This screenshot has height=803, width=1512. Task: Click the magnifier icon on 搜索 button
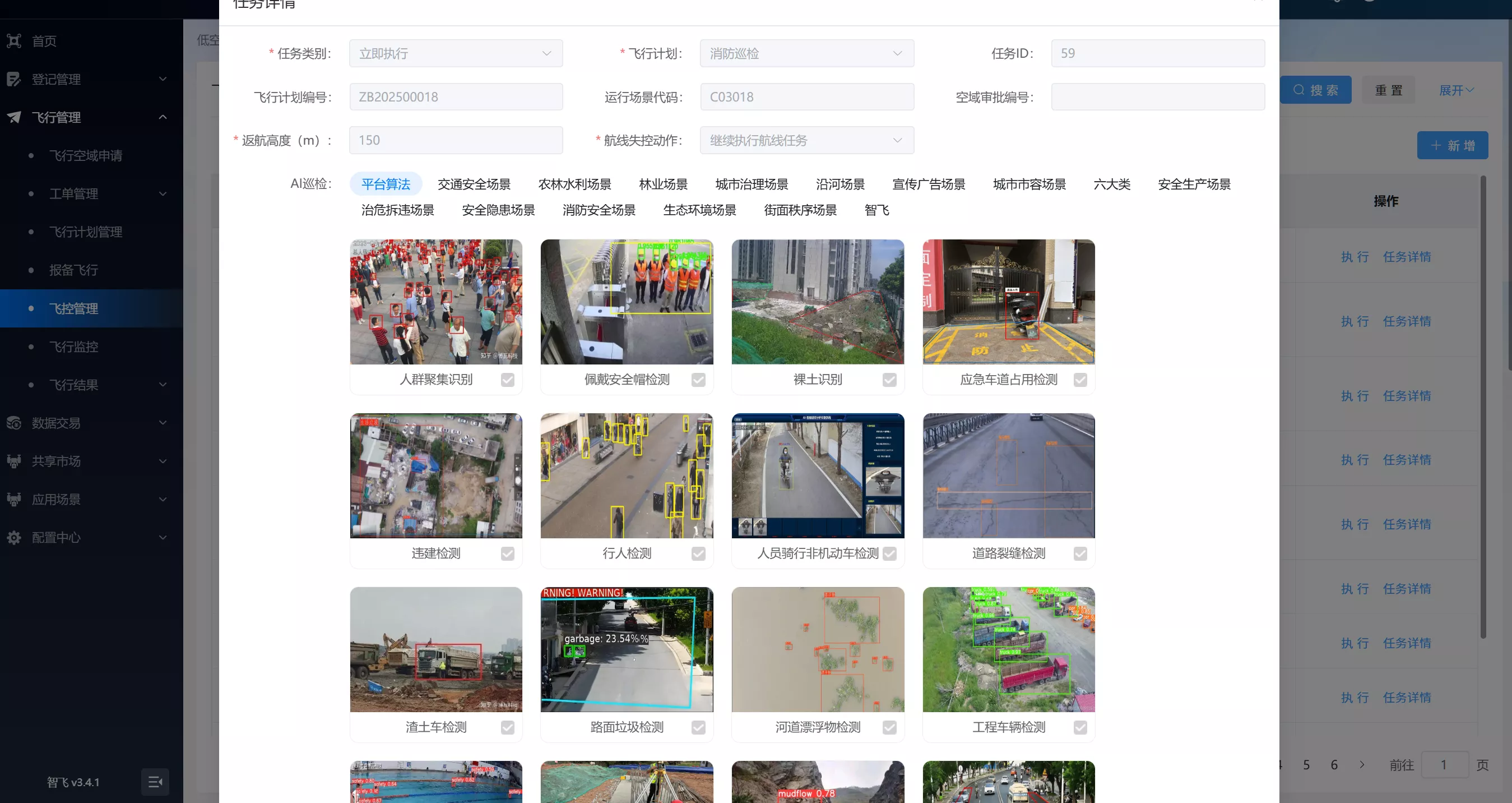[x=1299, y=90]
